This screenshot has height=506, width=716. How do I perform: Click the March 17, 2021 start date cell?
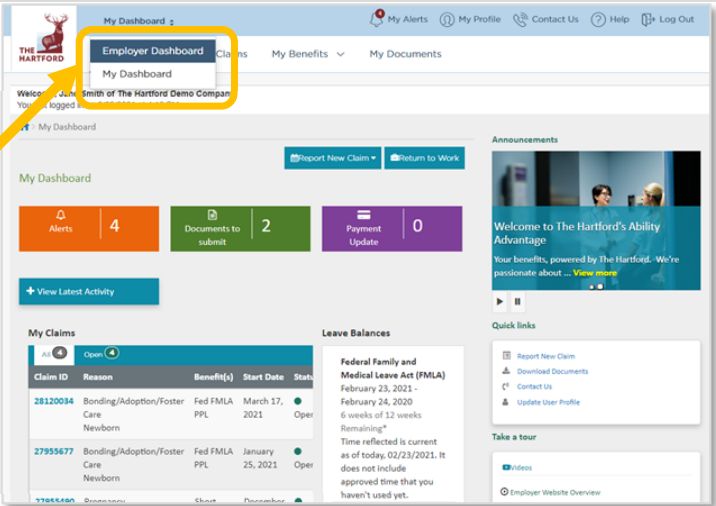coord(263,407)
